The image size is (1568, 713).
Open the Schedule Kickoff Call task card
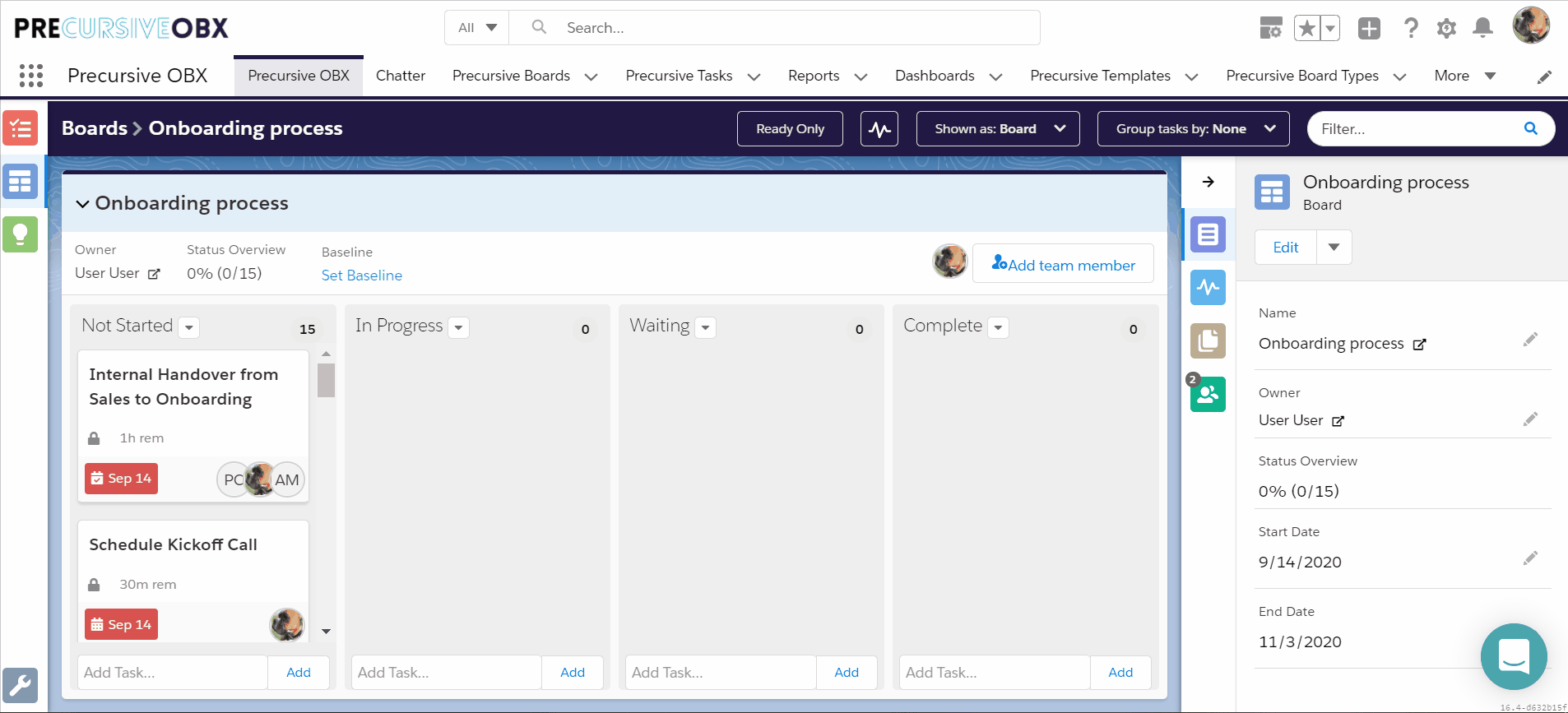click(x=193, y=581)
